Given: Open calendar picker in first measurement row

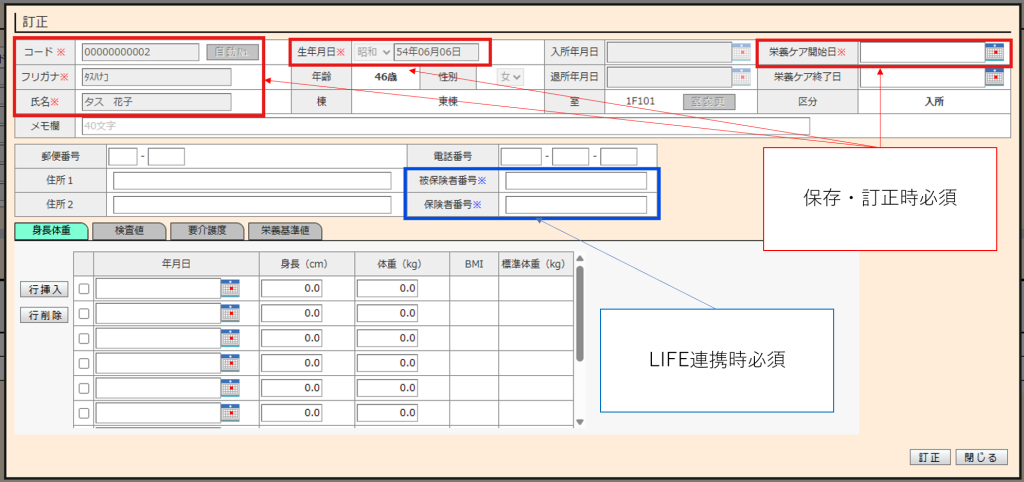Looking at the screenshot, I should point(230,288).
